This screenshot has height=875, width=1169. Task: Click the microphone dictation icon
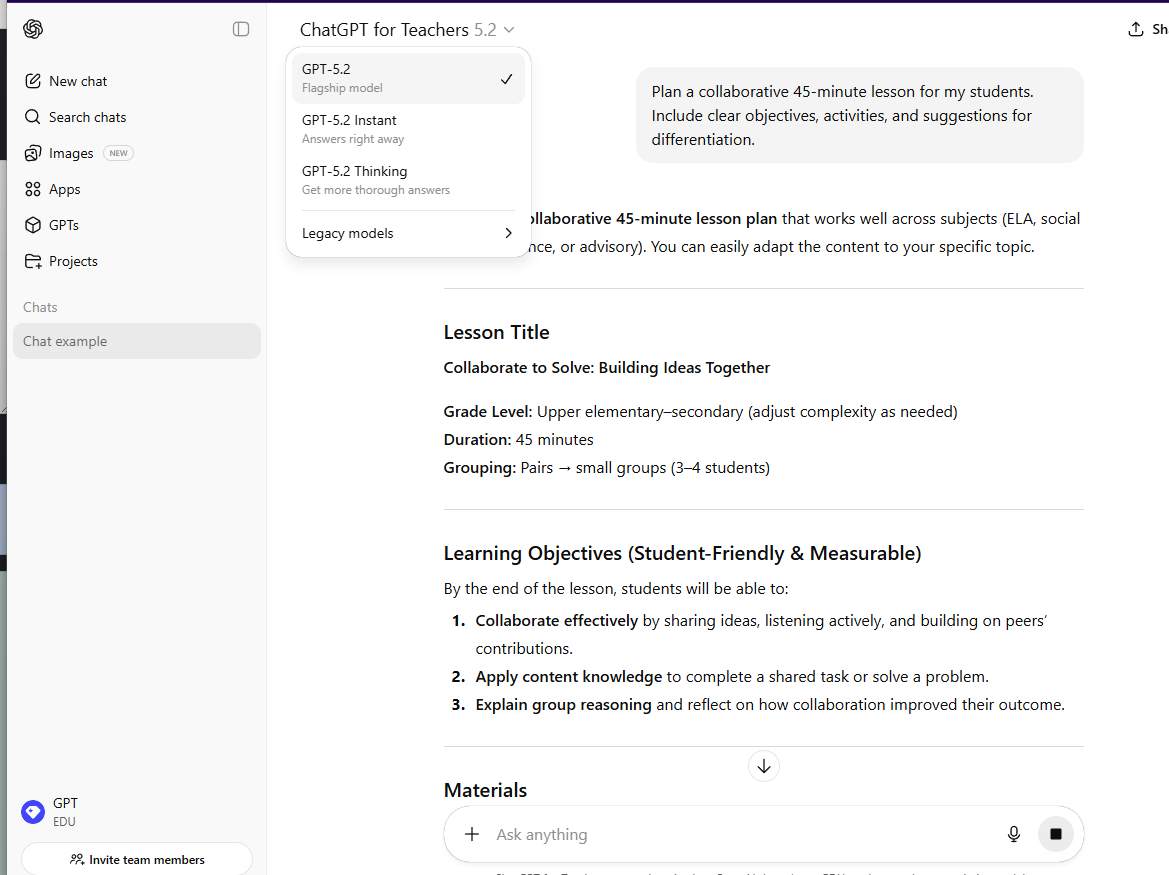coord(1013,834)
